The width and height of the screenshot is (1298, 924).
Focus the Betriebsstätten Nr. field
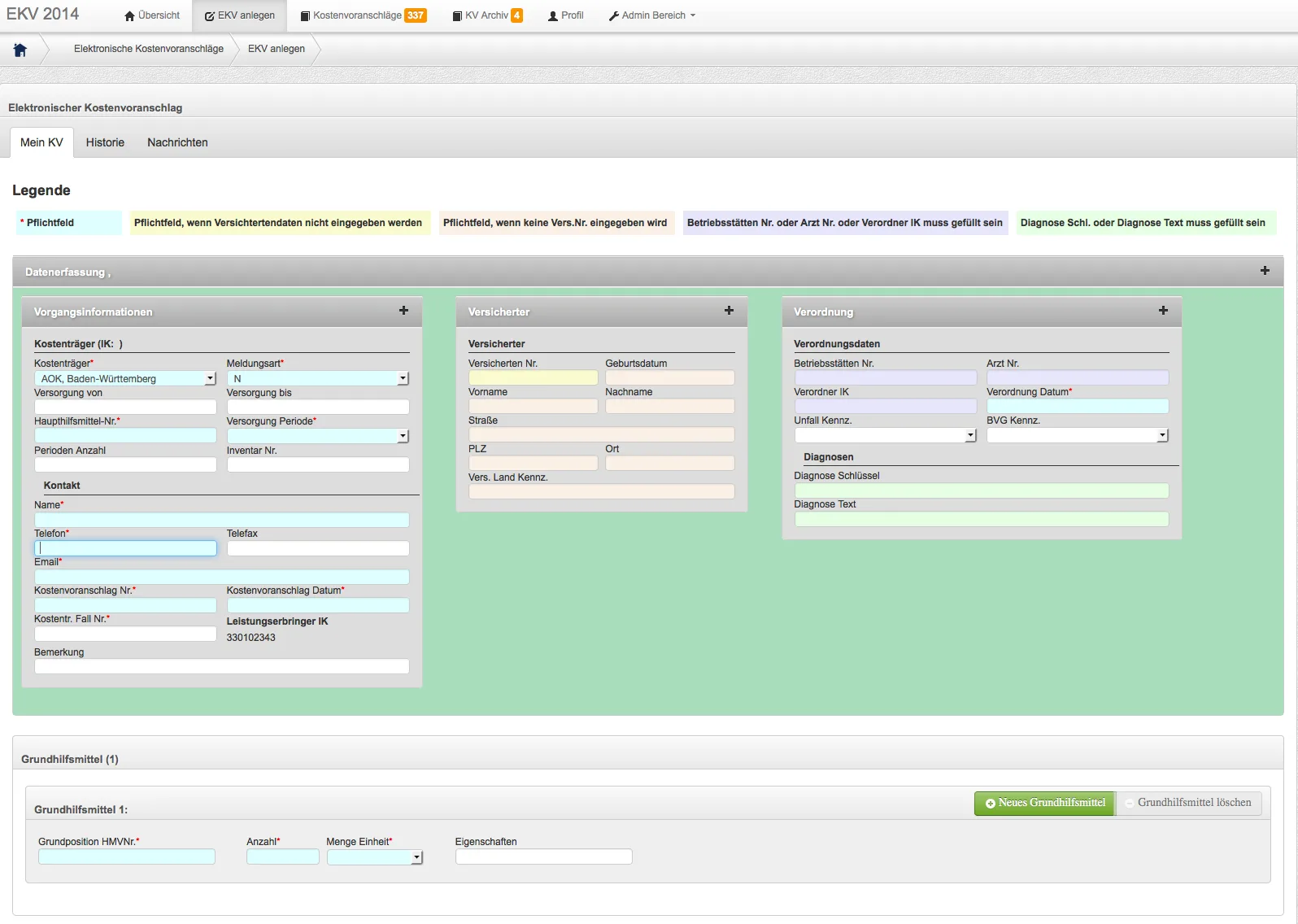885,377
